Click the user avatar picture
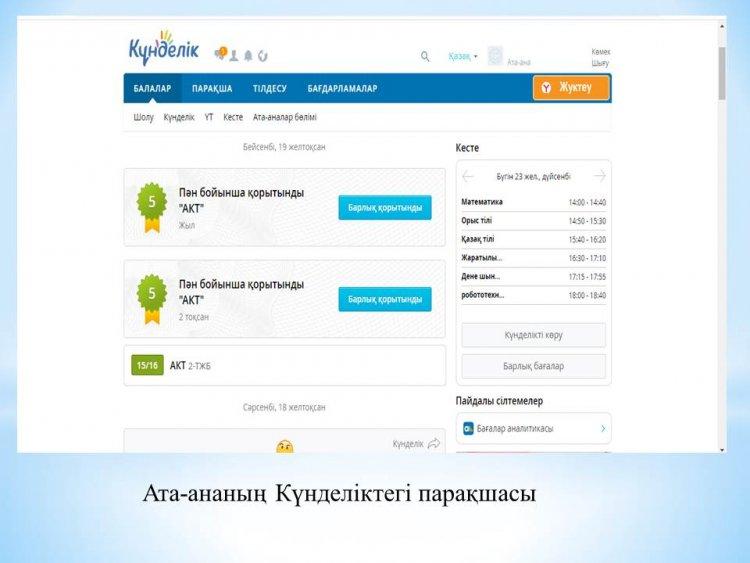Screen dimensions: 750x563 (495, 56)
